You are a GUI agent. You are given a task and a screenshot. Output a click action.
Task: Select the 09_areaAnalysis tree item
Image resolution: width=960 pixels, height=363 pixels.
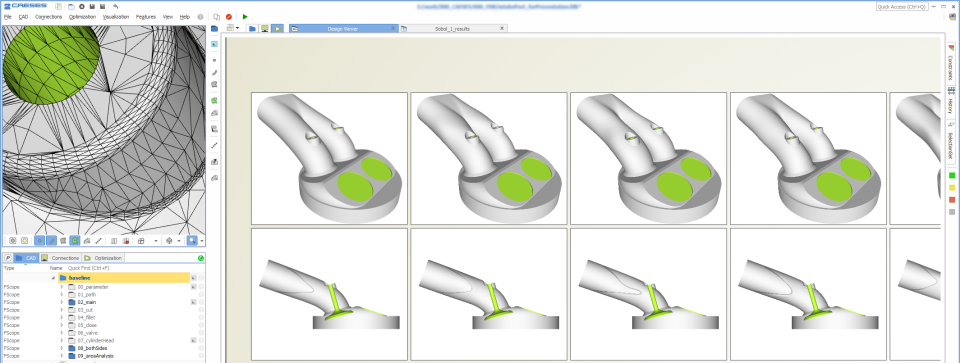coord(96,356)
